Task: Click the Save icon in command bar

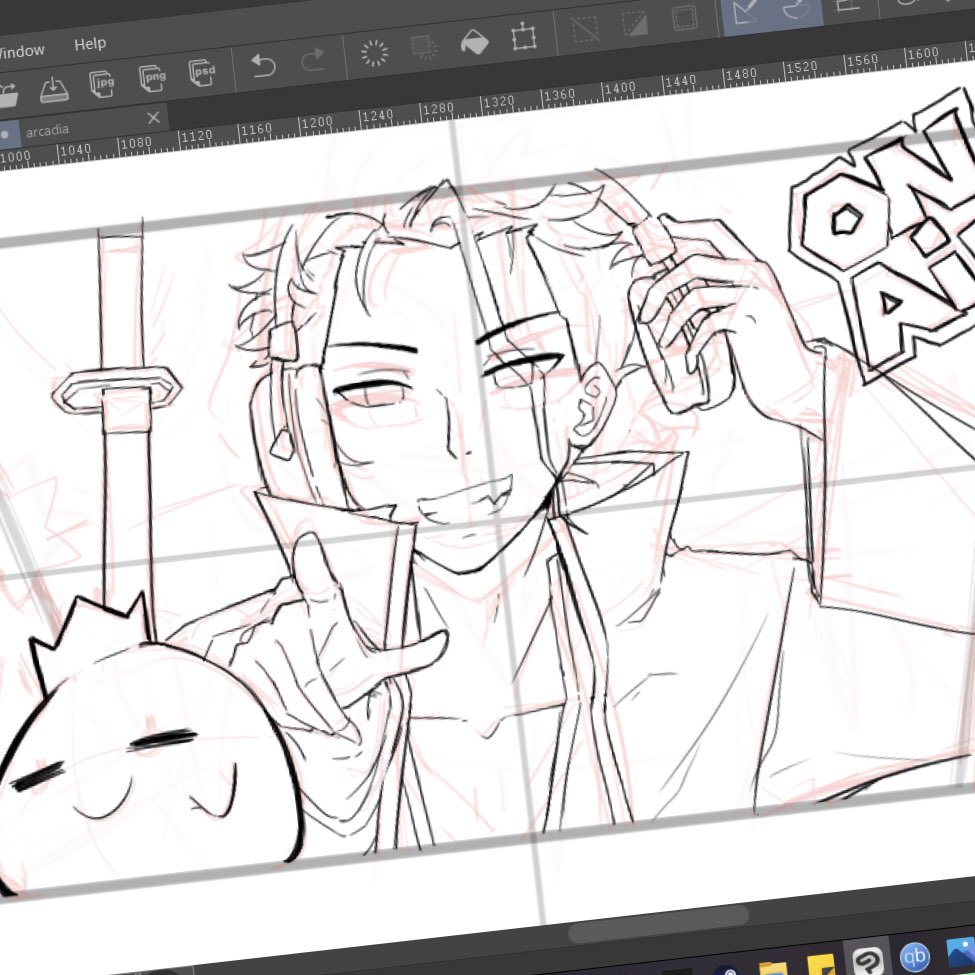Action: pos(53,90)
